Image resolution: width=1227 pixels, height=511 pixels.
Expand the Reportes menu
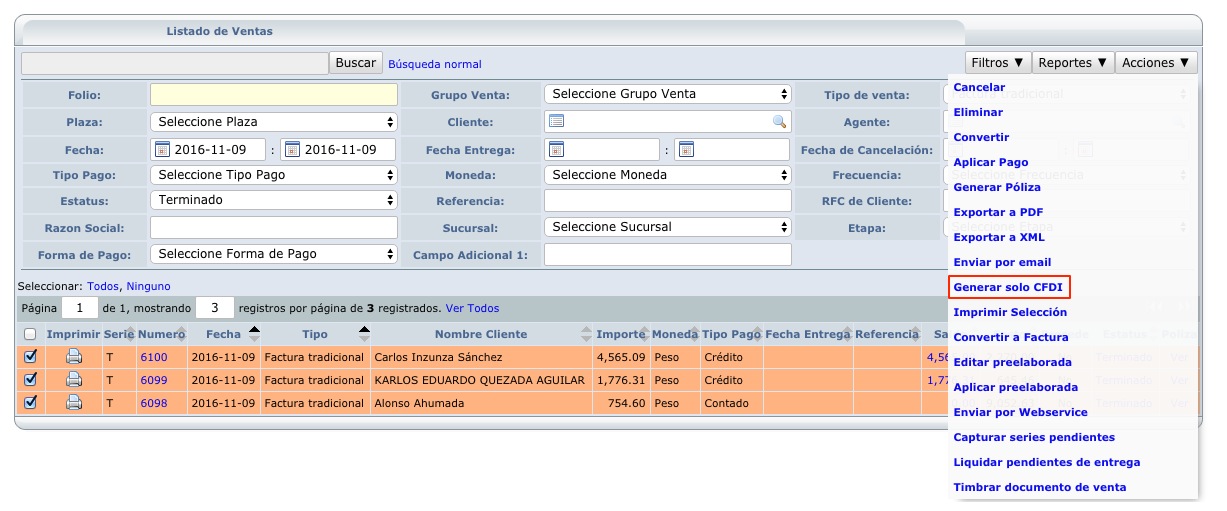coord(1073,62)
